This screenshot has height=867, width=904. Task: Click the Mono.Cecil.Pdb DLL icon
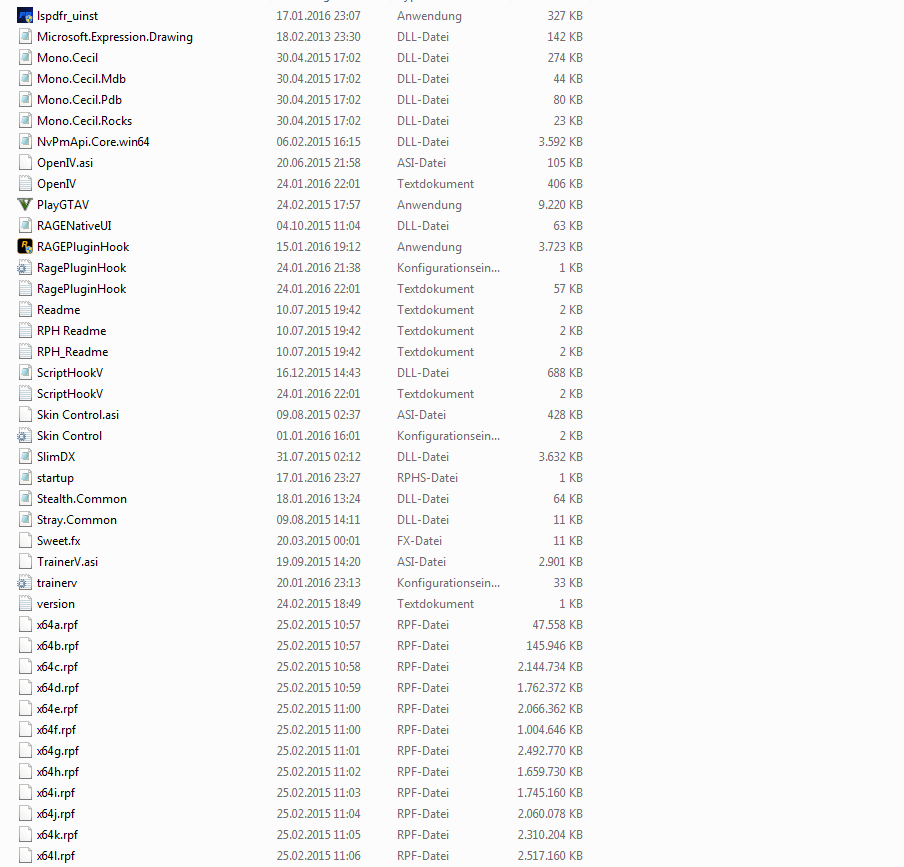tap(25, 100)
